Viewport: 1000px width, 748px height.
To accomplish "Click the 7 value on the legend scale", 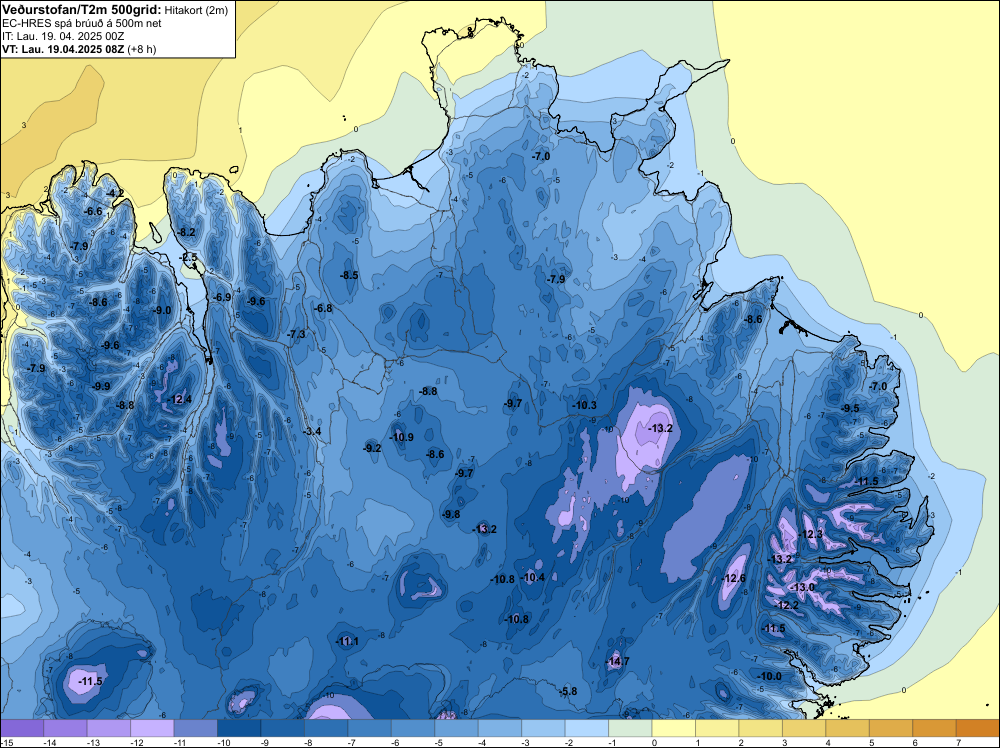I will (x=959, y=742).
